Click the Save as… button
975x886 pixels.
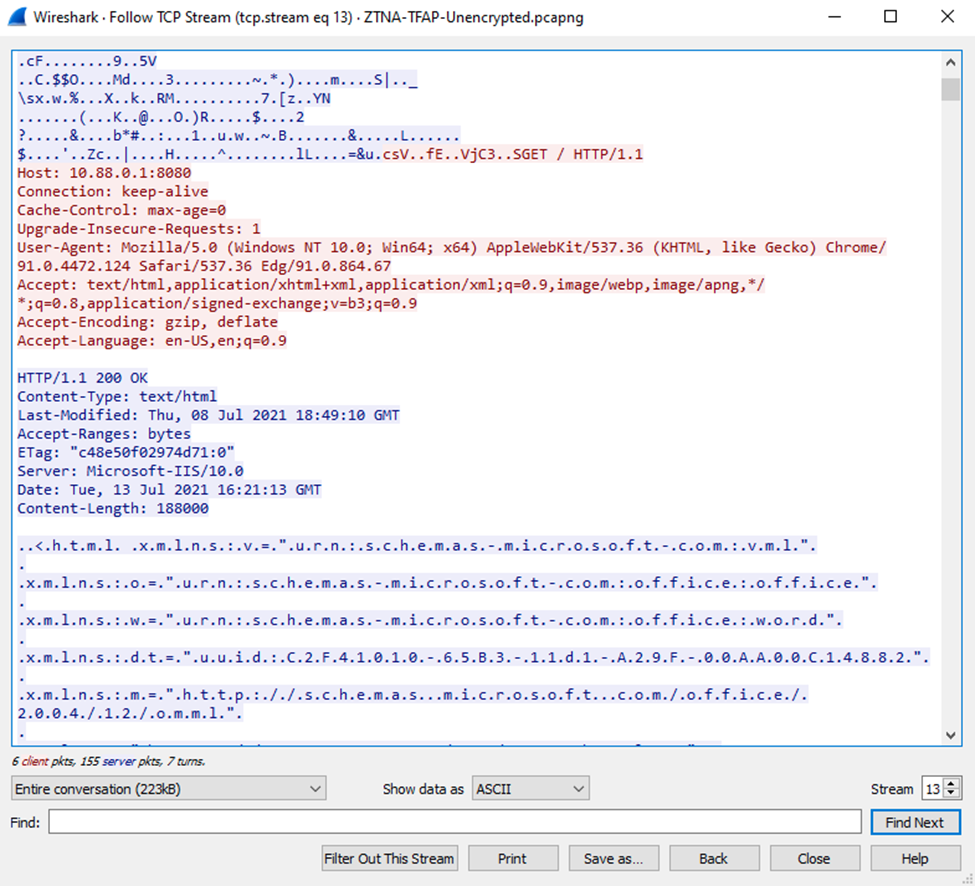[x=613, y=858]
